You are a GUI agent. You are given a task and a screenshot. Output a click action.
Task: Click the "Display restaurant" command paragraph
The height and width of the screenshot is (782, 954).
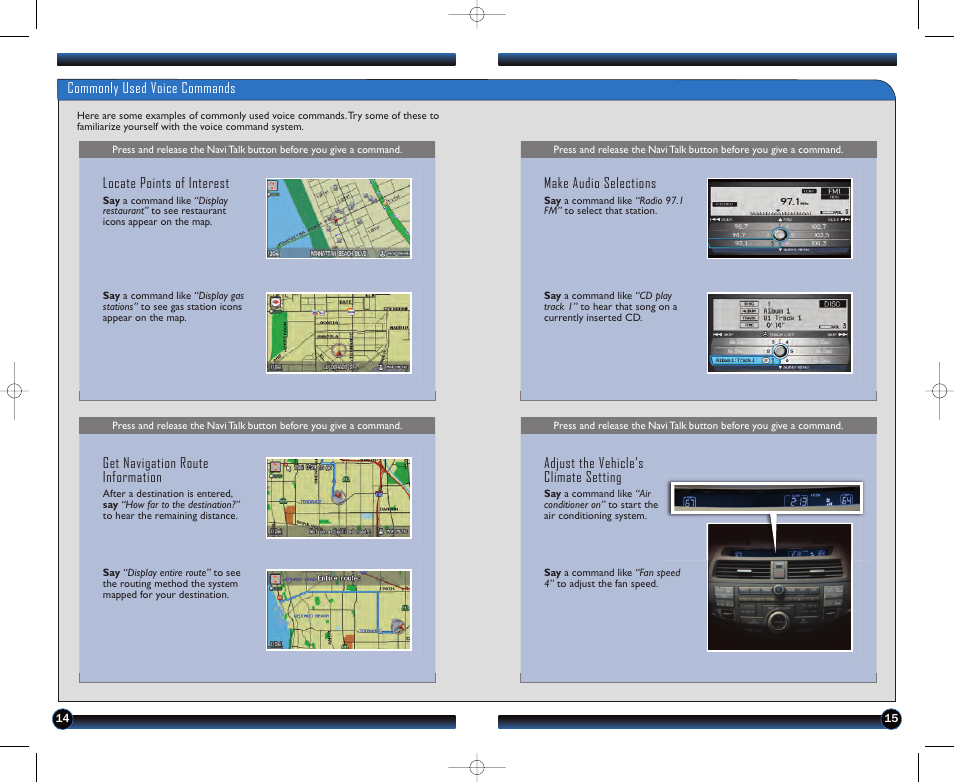pos(165,211)
